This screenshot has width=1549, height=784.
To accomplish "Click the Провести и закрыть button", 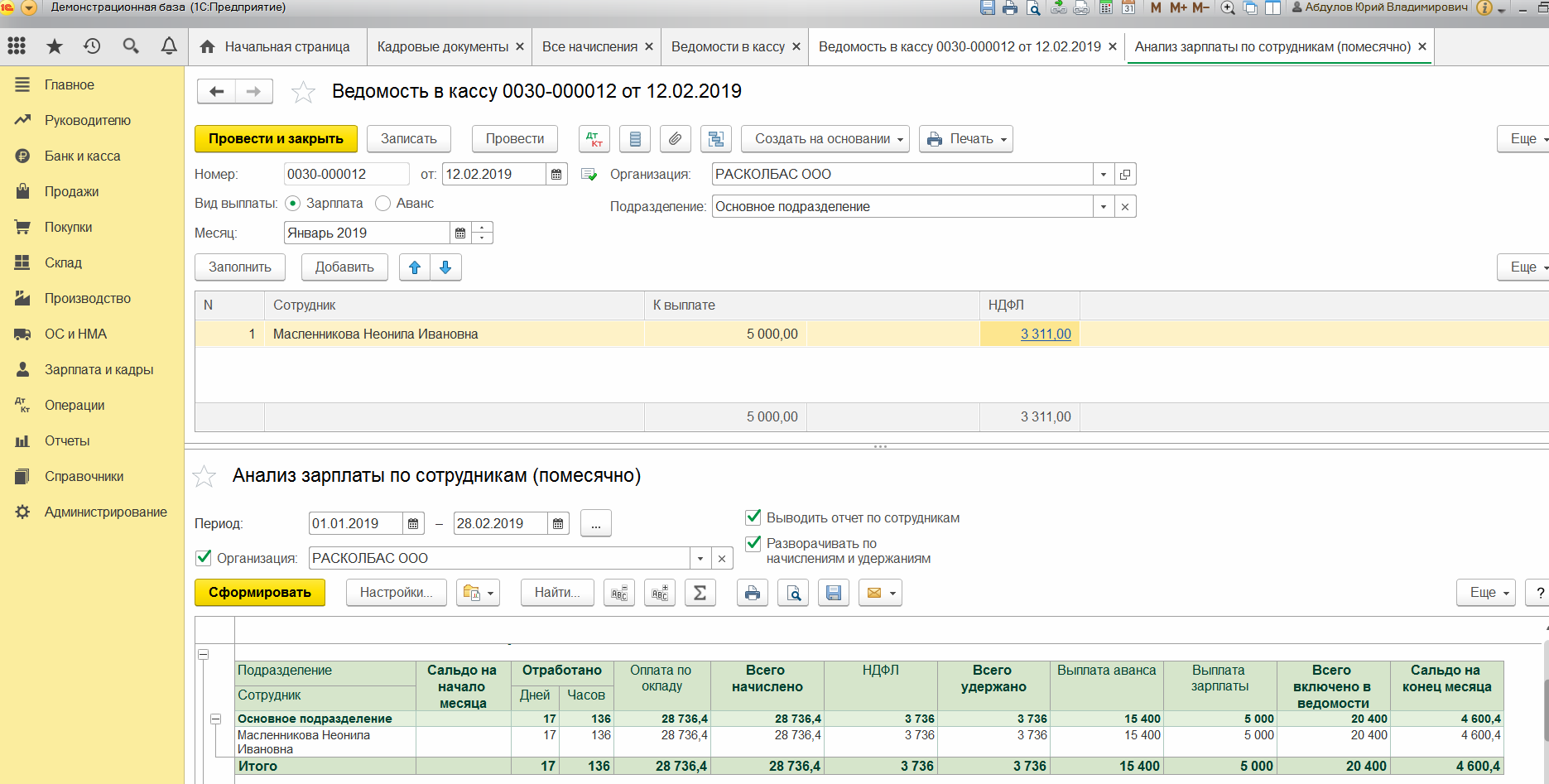I will point(276,139).
